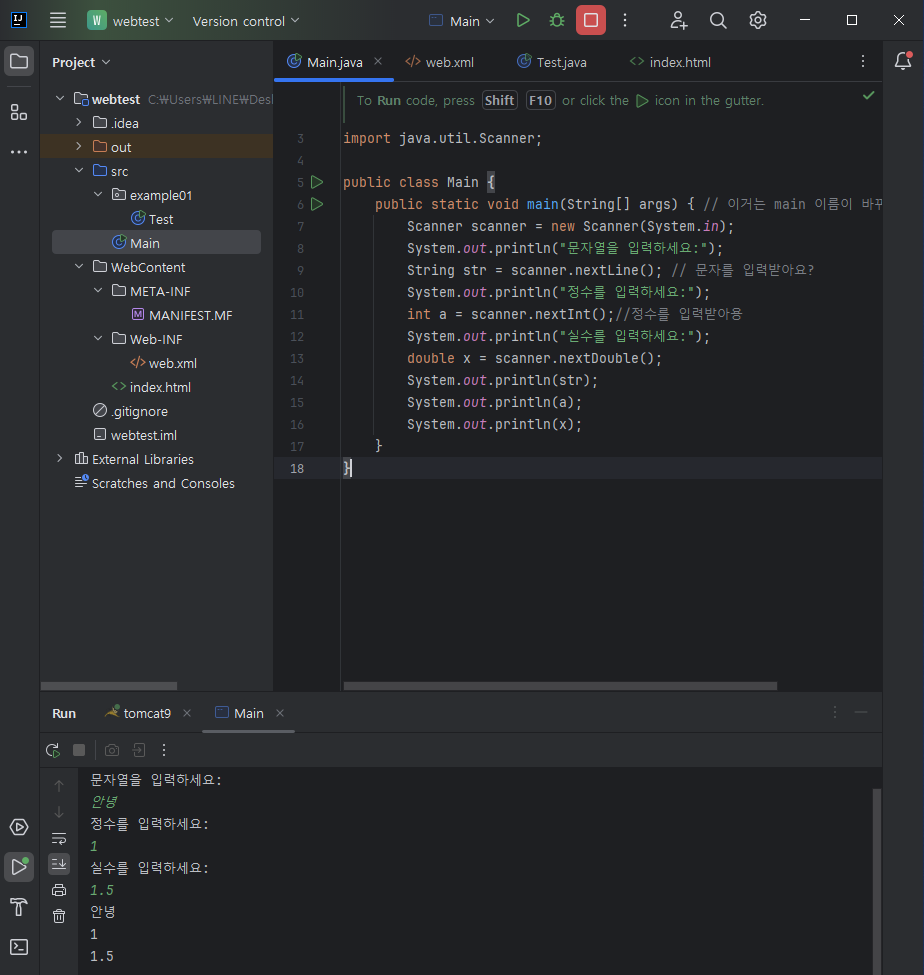Toggle the Project tool window folder icon

19,61
